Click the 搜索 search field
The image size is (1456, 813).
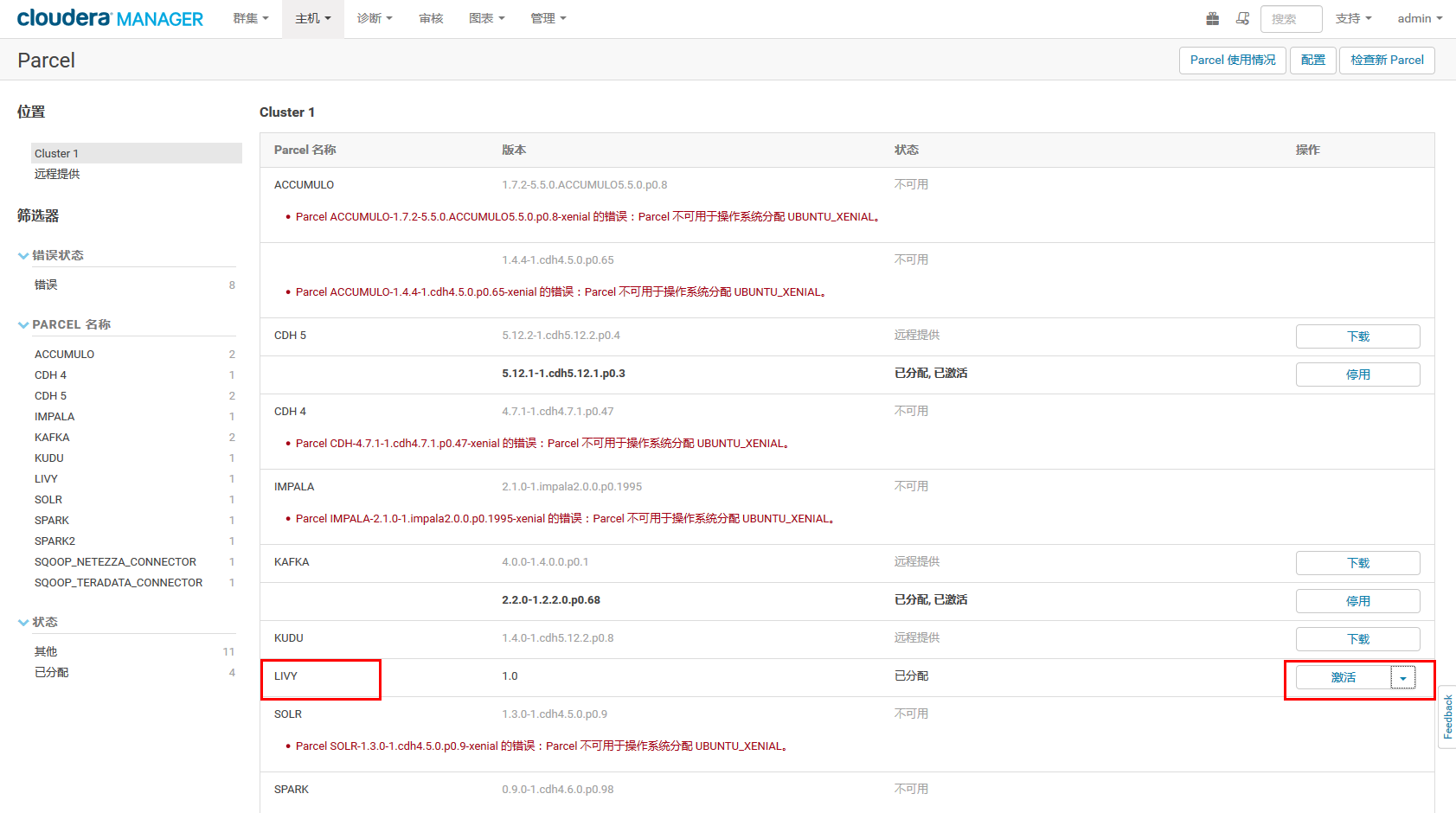[x=1291, y=19]
